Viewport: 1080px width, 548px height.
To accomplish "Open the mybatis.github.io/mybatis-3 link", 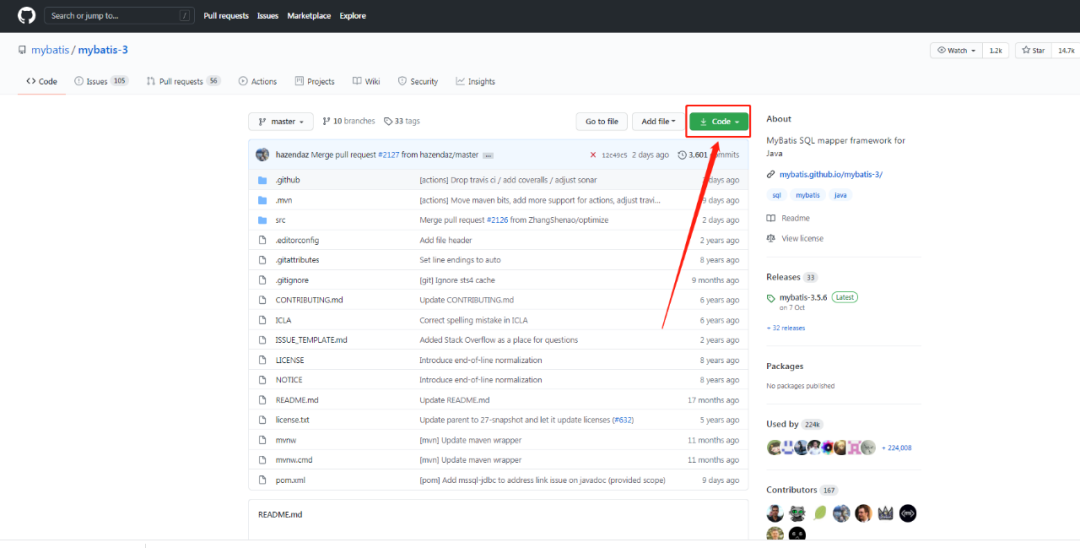I will [831, 175].
